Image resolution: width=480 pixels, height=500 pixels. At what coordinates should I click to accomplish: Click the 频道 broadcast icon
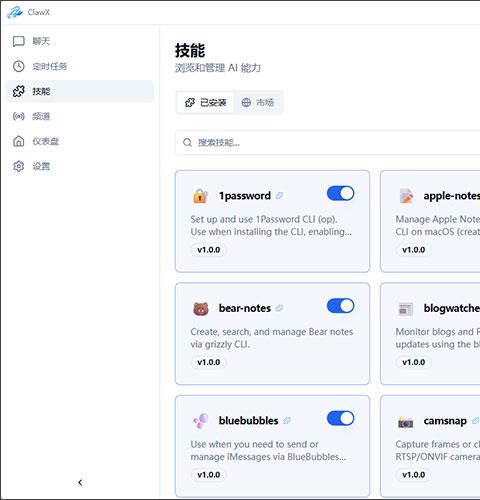pyautogui.click(x=19, y=116)
